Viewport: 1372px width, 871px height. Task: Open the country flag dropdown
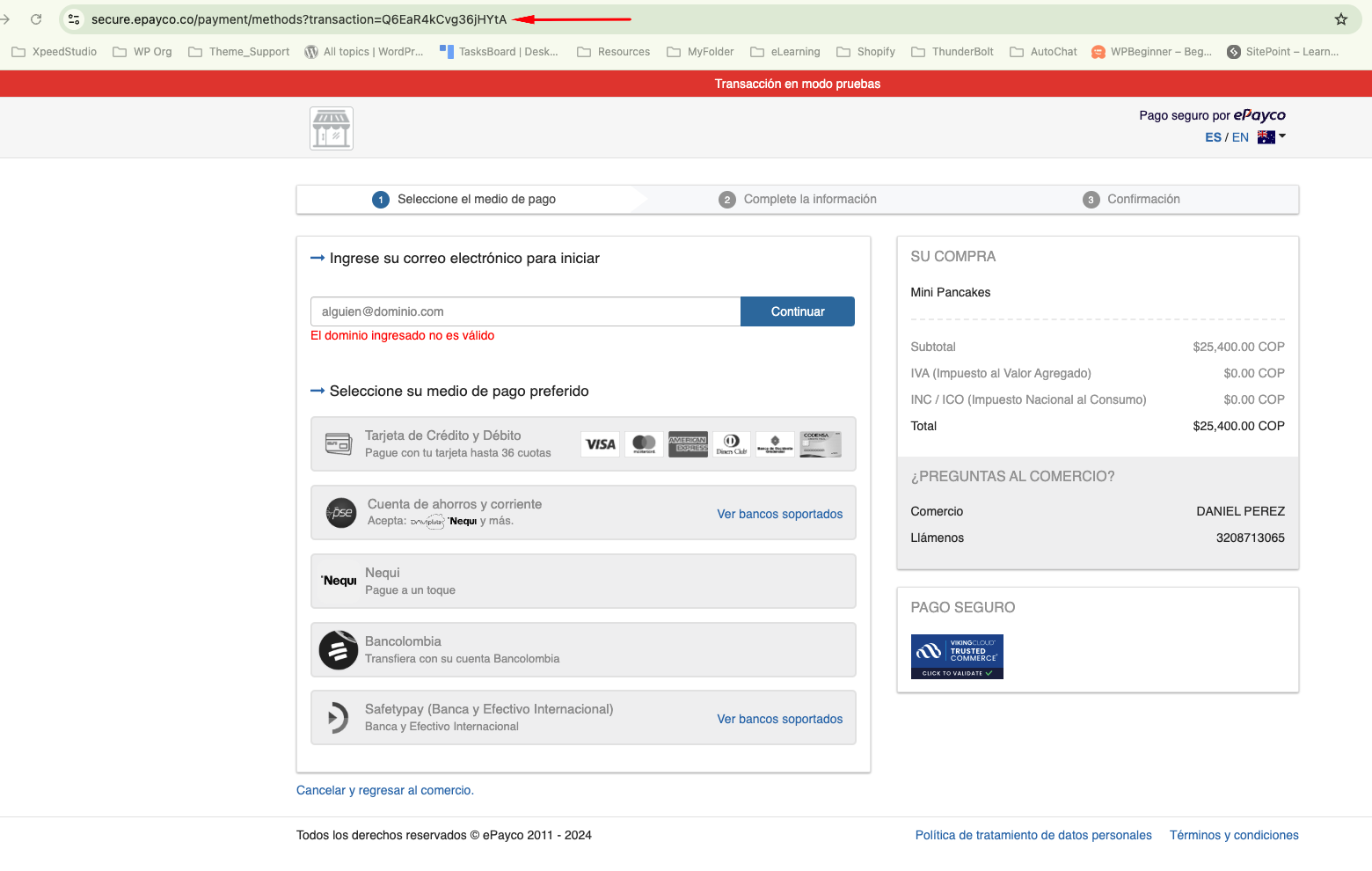click(1272, 137)
